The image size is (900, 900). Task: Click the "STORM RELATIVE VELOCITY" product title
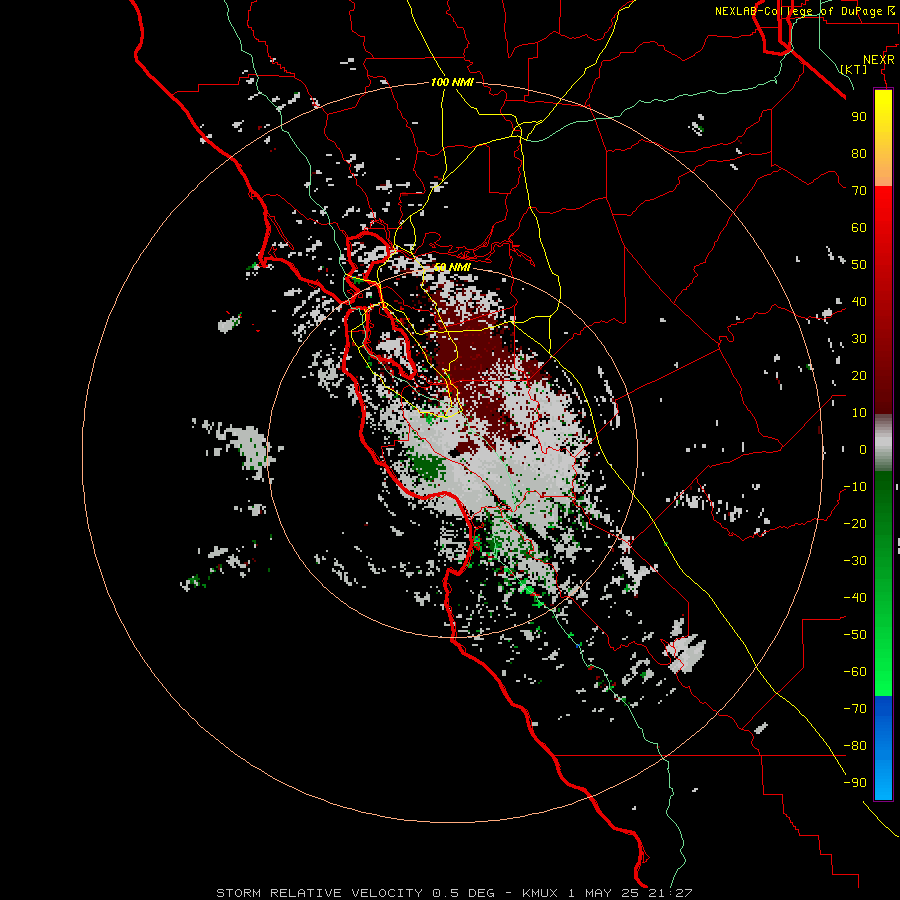(320, 893)
